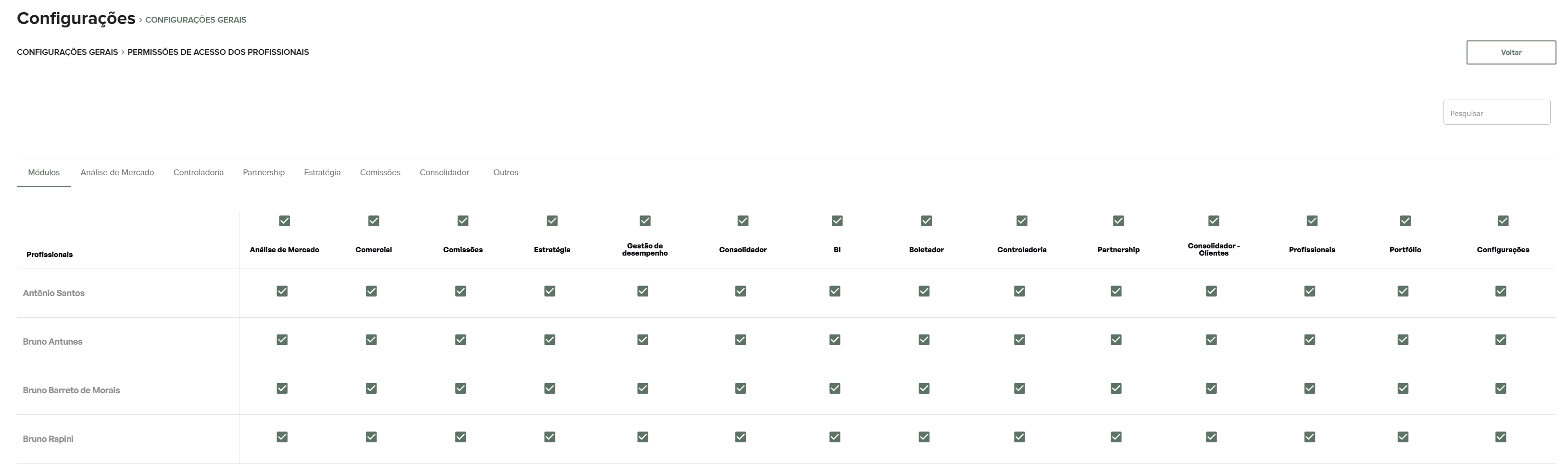
Task: Click the Voltar button
Action: (1510, 52)
